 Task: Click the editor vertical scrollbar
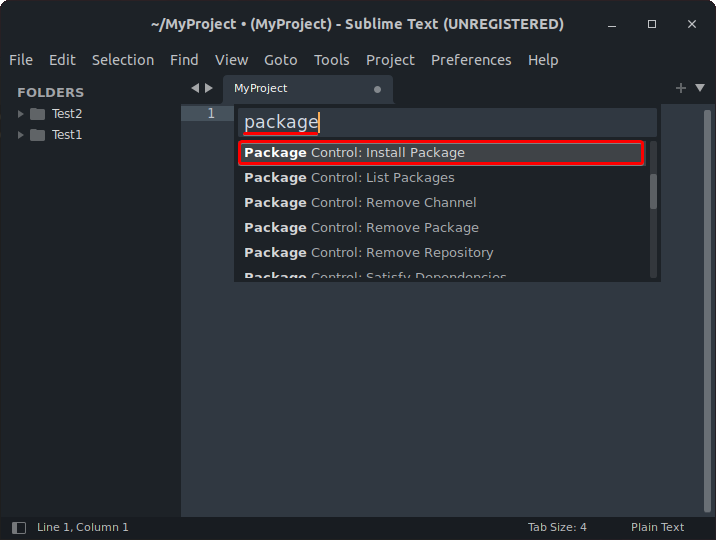pos(707,311)
